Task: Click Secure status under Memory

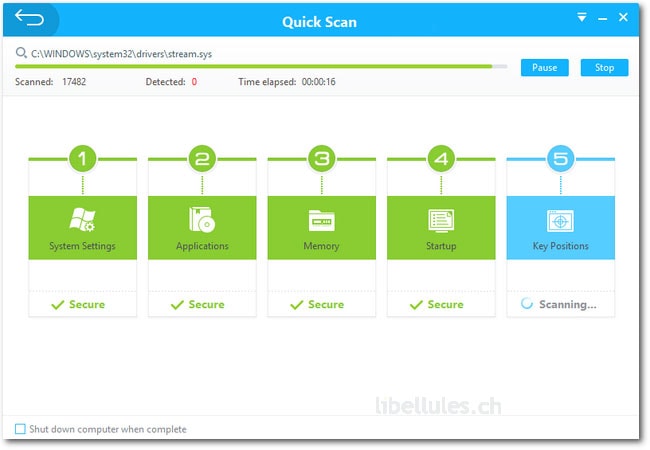Action: tap(317, 305)
